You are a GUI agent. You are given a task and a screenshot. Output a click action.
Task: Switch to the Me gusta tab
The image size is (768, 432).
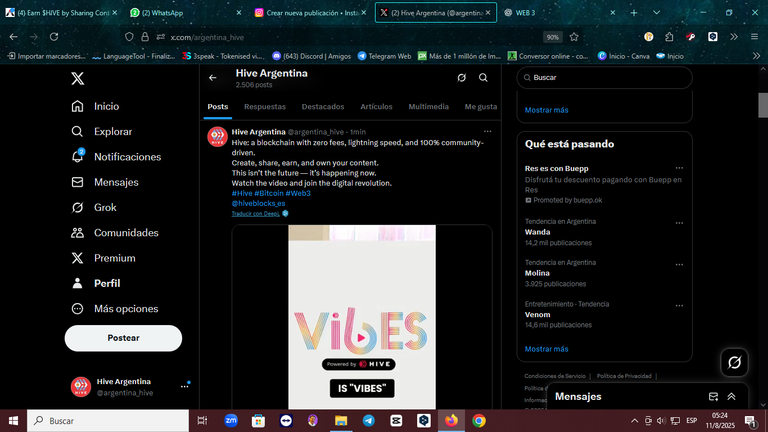point(481,107)
